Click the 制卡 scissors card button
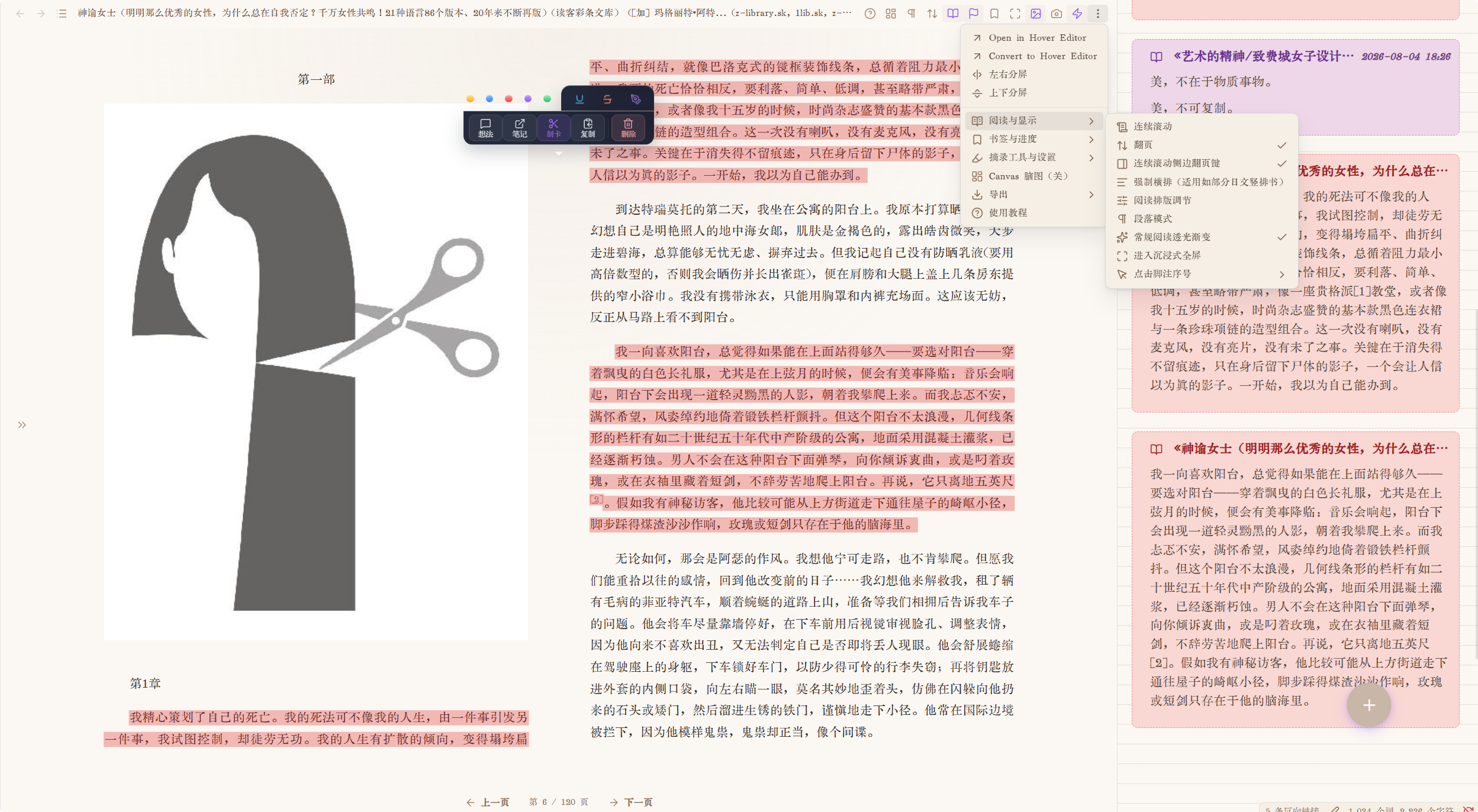This screenshot has height=812, width=1478. (x=553, y=128)
